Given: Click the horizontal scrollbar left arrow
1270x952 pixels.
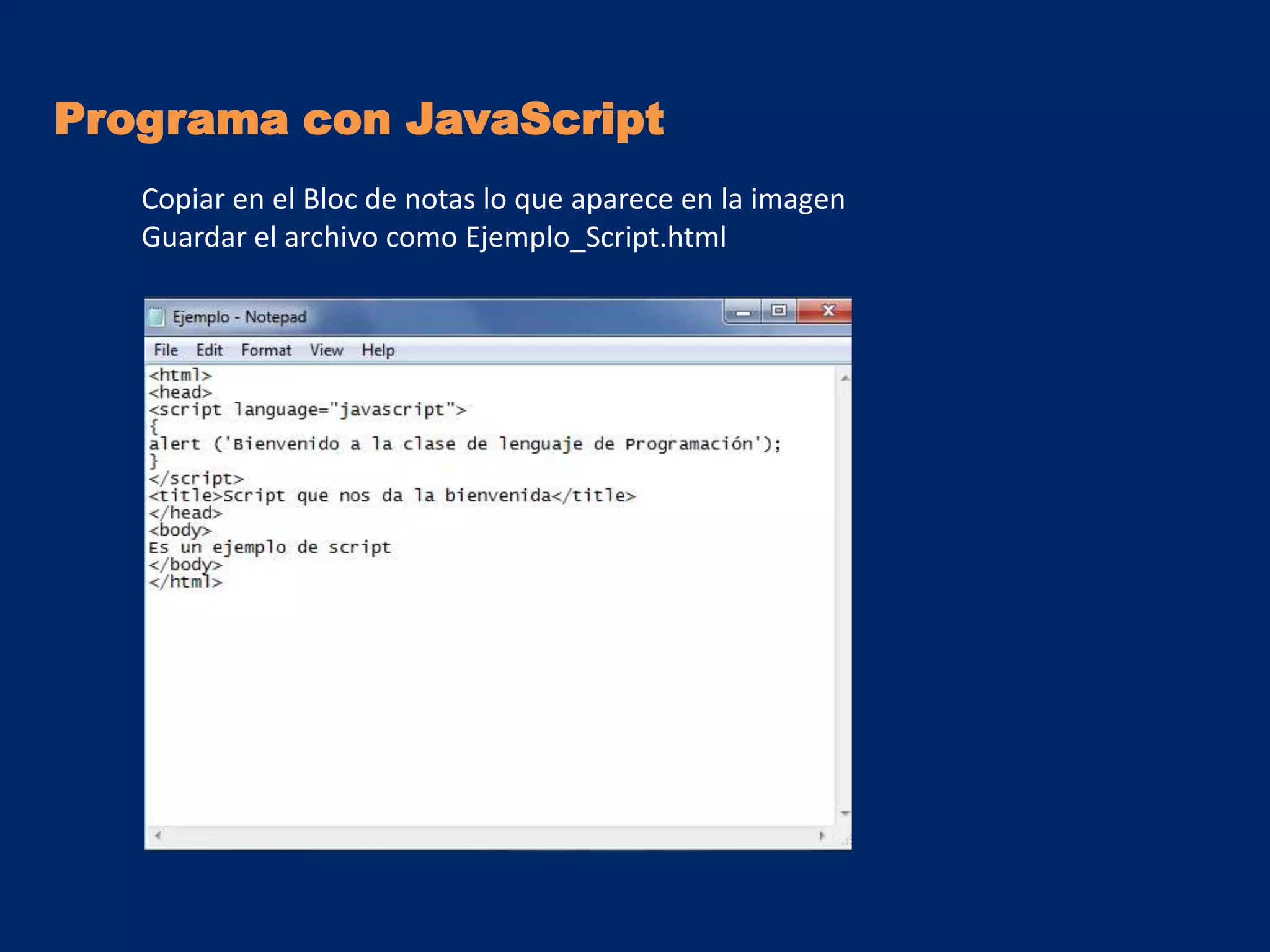Looking at the screenshot, I should [158, 835].
